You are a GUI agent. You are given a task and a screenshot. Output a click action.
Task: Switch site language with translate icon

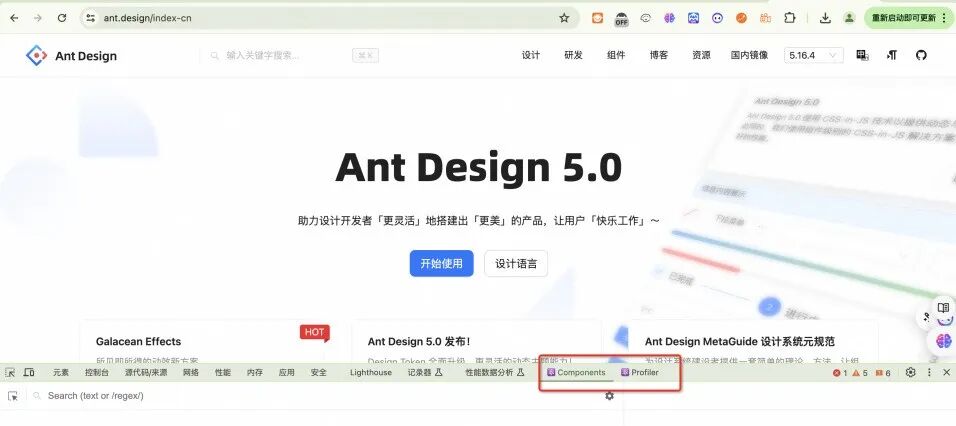click(862, 55)
